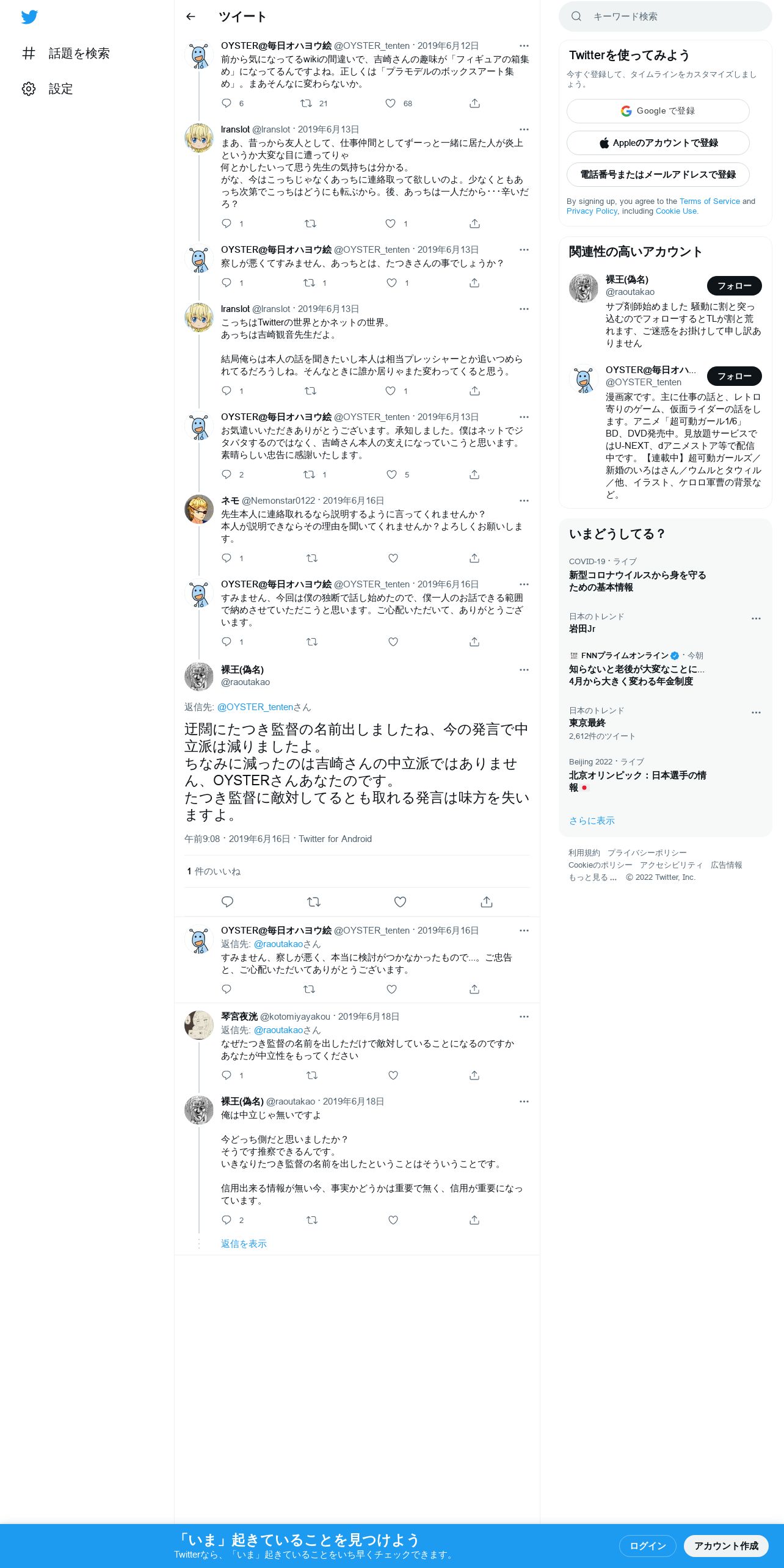Retweet the first tweet with 21 retweets
Image resolution: width=784 pixels, height=1568 pixels.
click(x=306, y=103)
